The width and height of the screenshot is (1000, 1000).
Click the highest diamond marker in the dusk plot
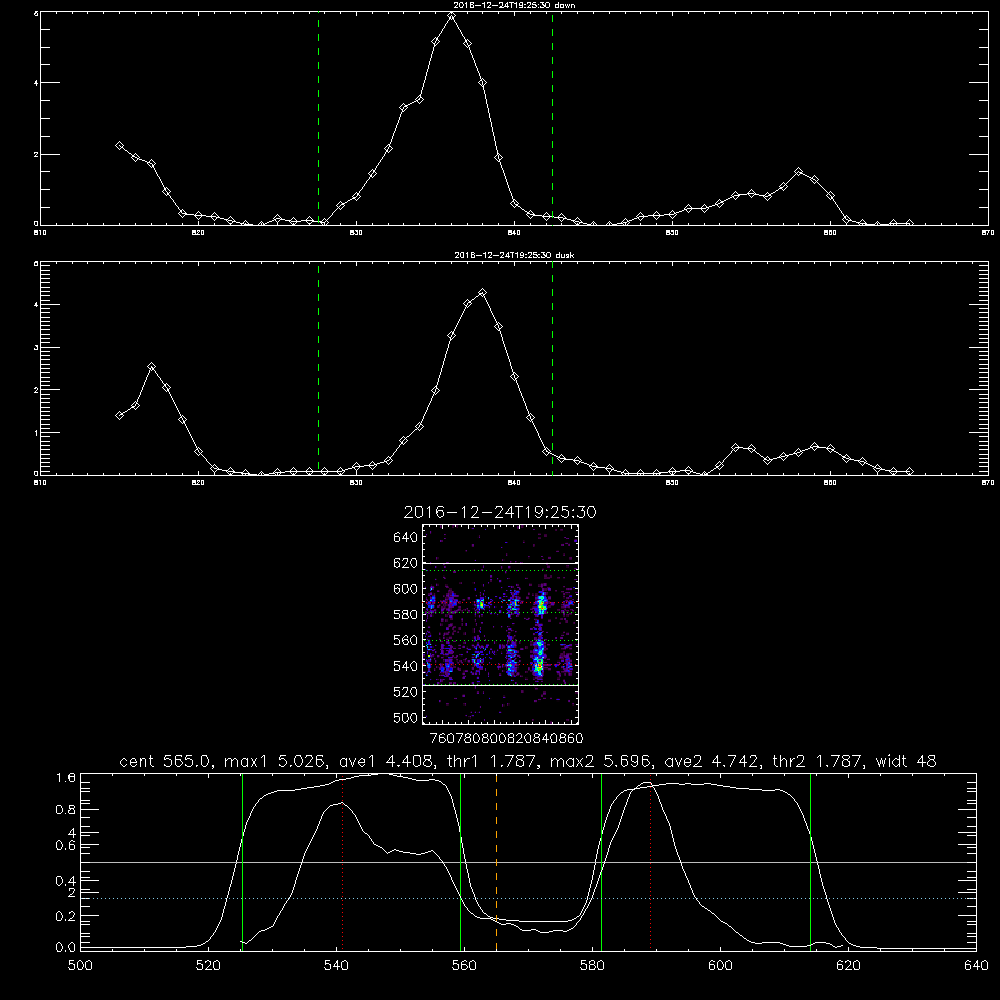483,293
